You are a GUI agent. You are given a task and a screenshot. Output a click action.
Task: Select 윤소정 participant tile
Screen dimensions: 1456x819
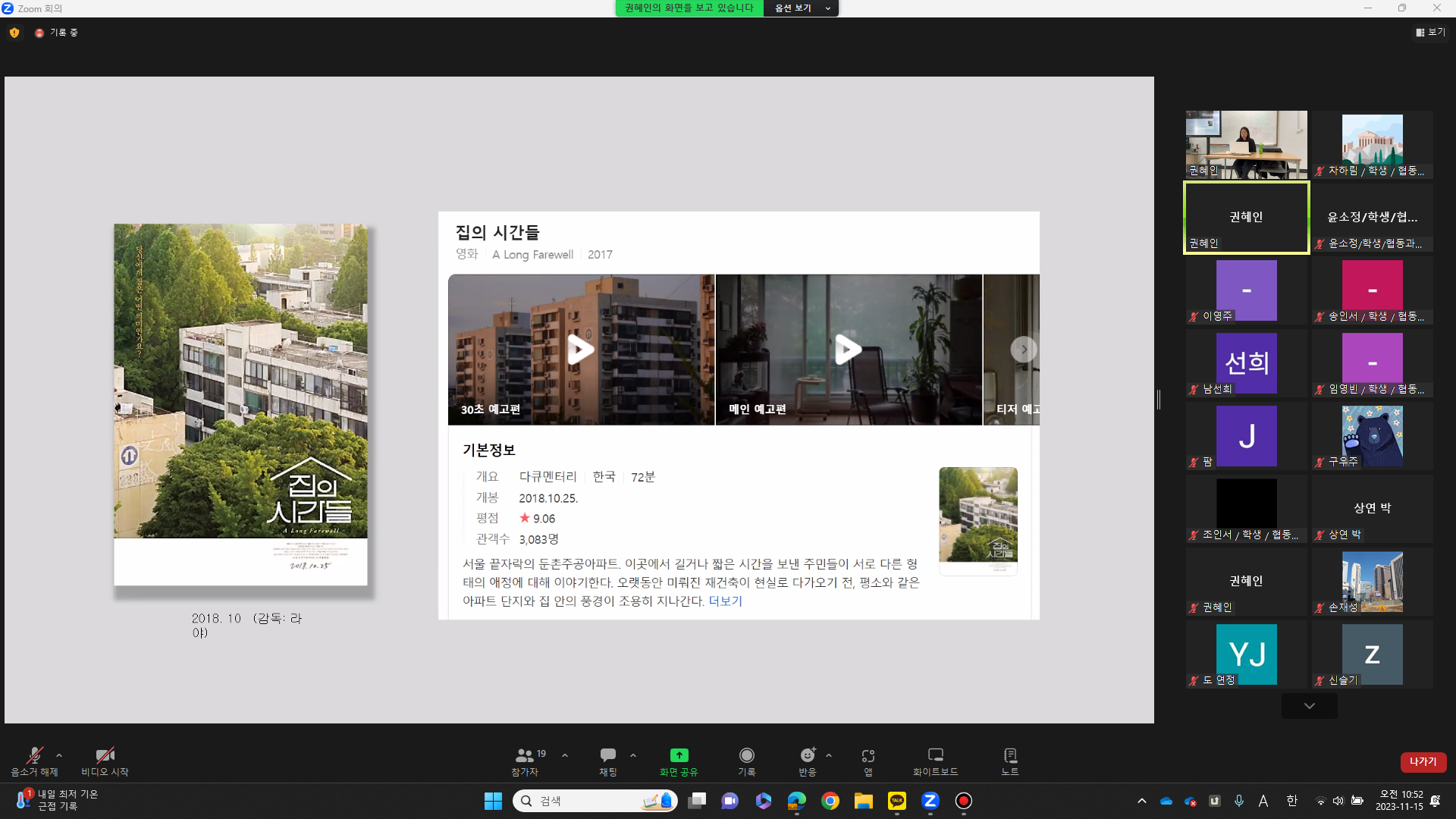coord(1373,218)
